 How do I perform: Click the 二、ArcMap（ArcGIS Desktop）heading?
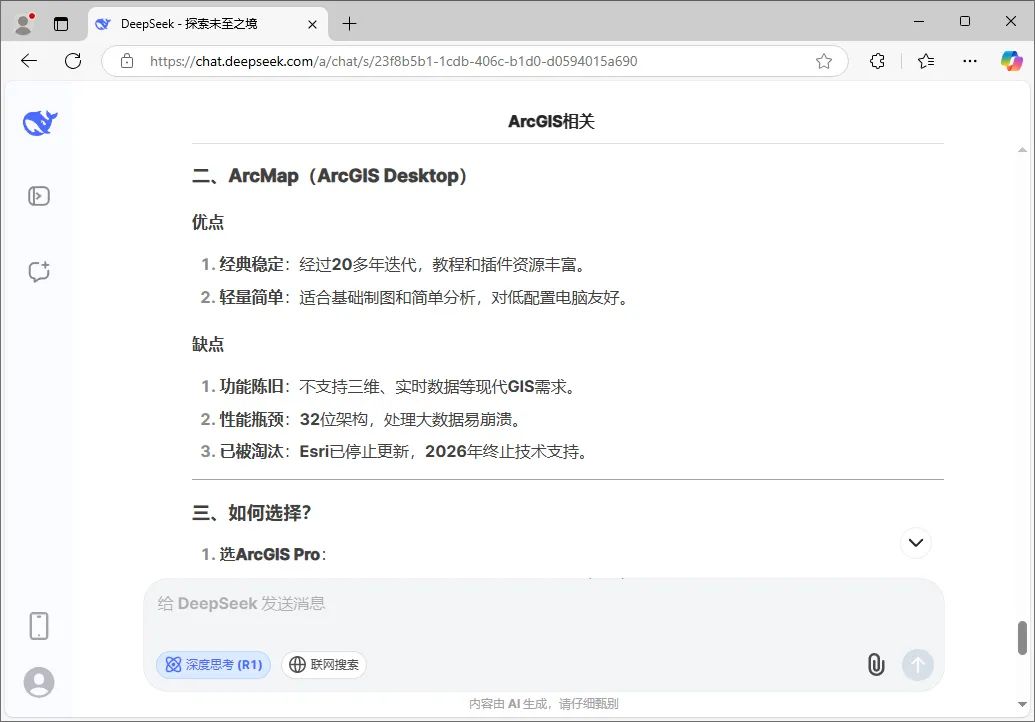[x=329, y=176]
